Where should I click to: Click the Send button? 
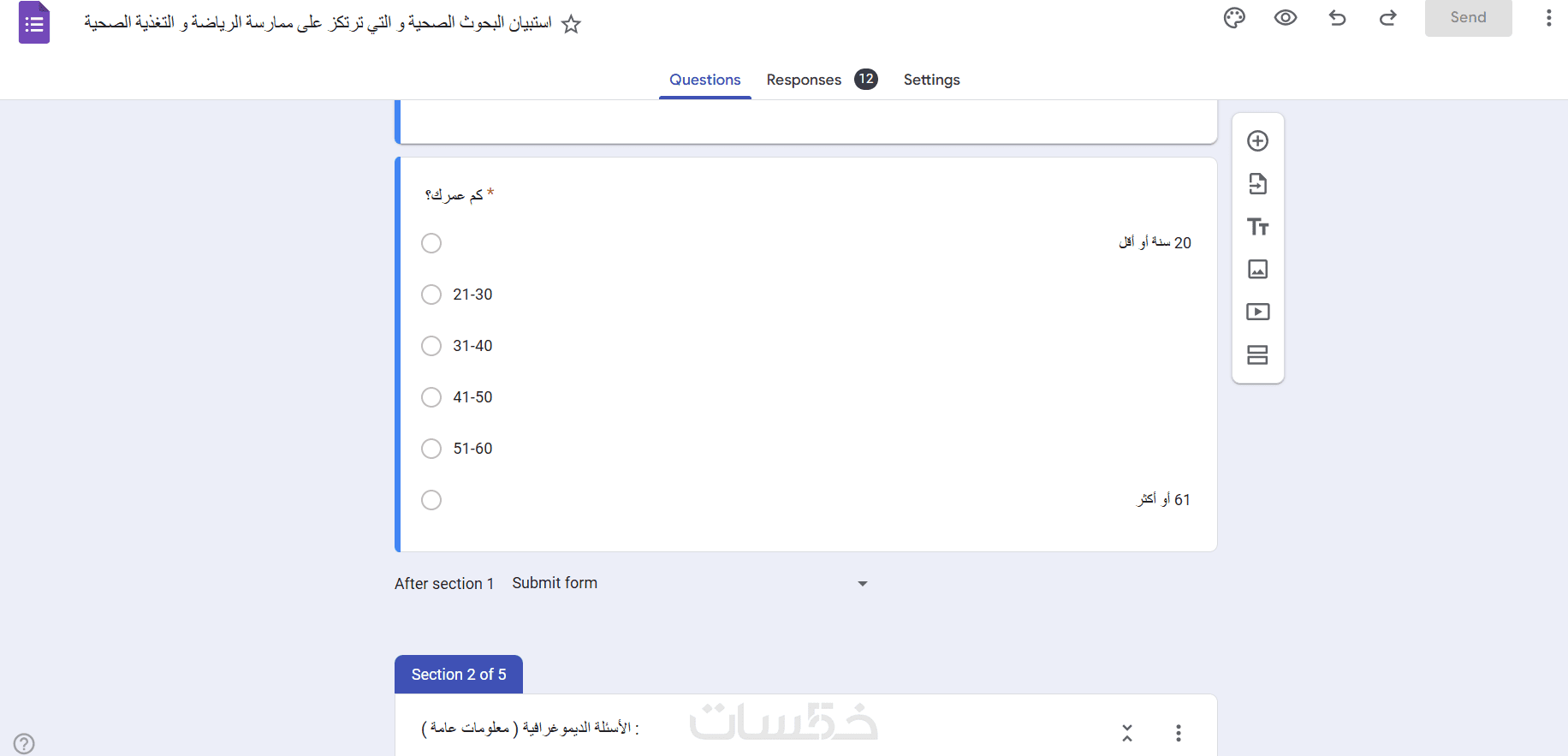click(1468, 18)
